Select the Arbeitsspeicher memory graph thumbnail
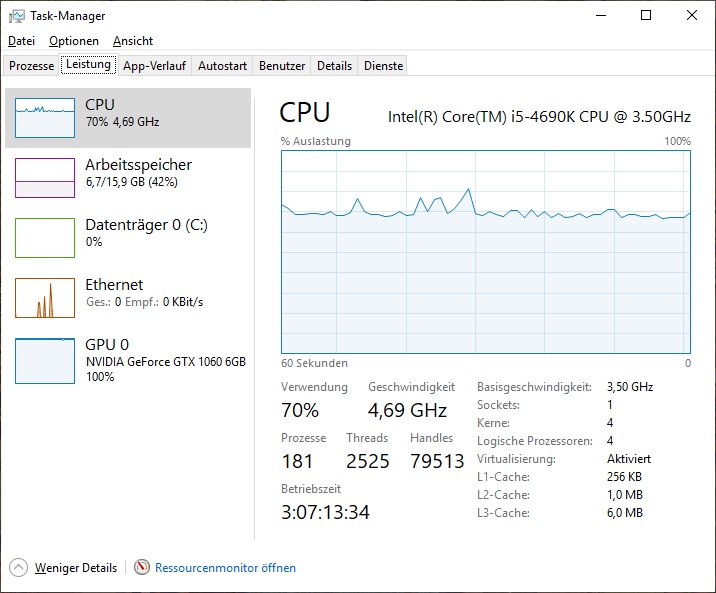The image size is (716, 593). pos(45,178)
